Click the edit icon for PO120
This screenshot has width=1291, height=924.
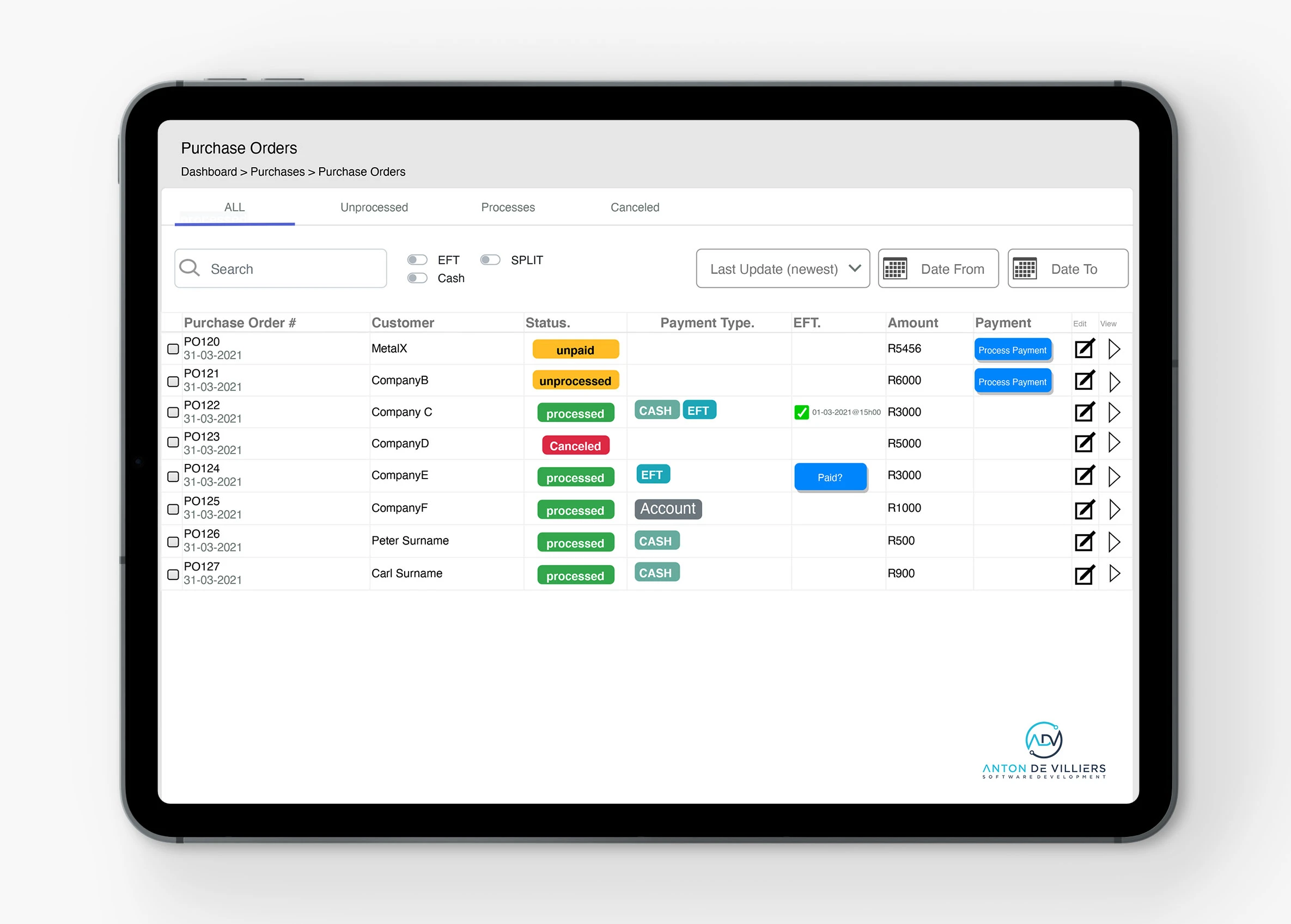(x=1084, y=349)
